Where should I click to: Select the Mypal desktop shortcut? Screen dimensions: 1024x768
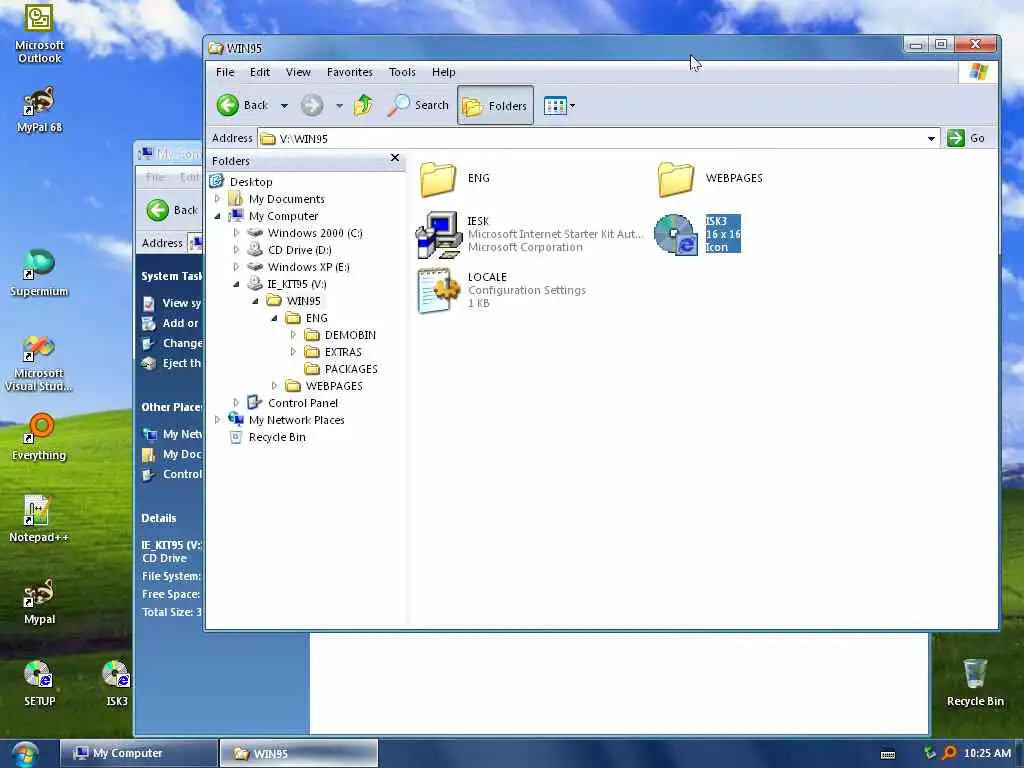point(39,601)
